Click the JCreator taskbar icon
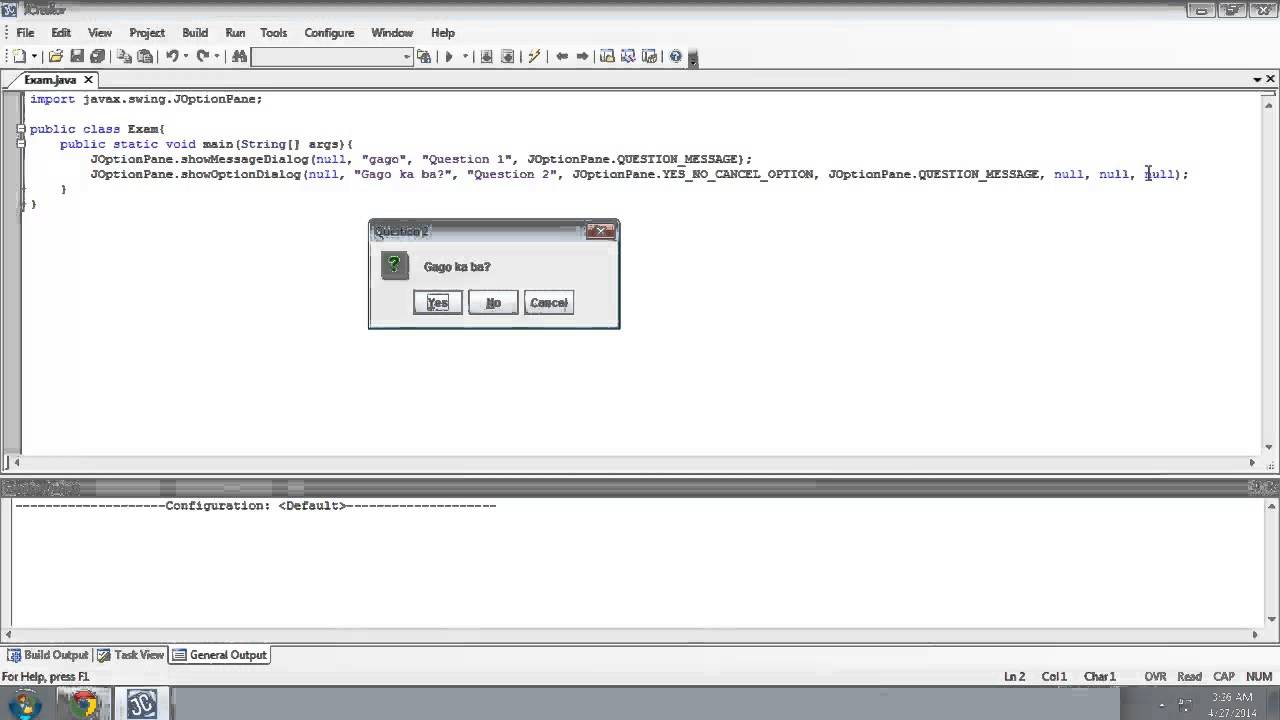Screen dimensions: 1280x720 pyautogui.click(x=142, y=704)
